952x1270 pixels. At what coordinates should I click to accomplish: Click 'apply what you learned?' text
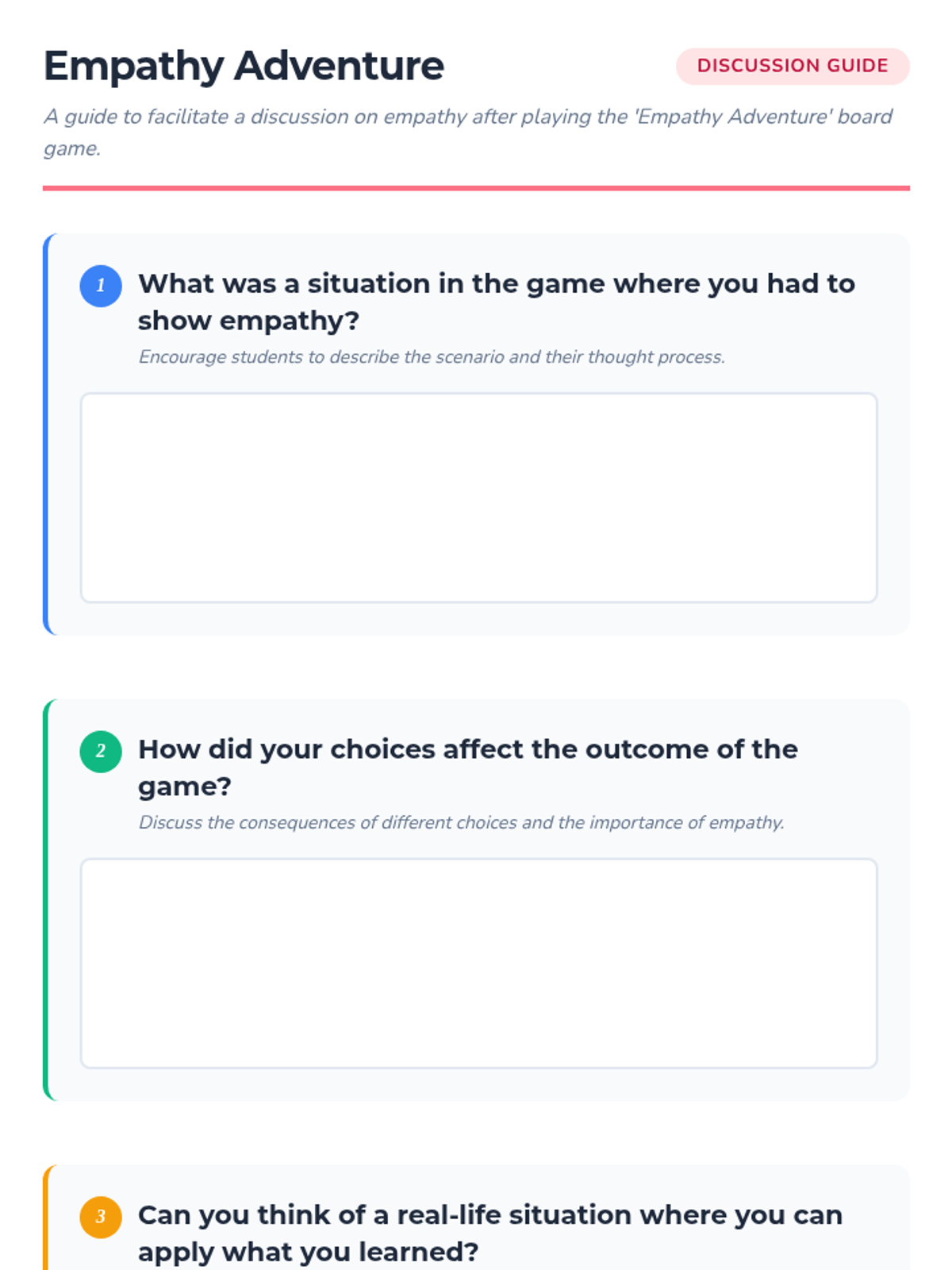308,1252
